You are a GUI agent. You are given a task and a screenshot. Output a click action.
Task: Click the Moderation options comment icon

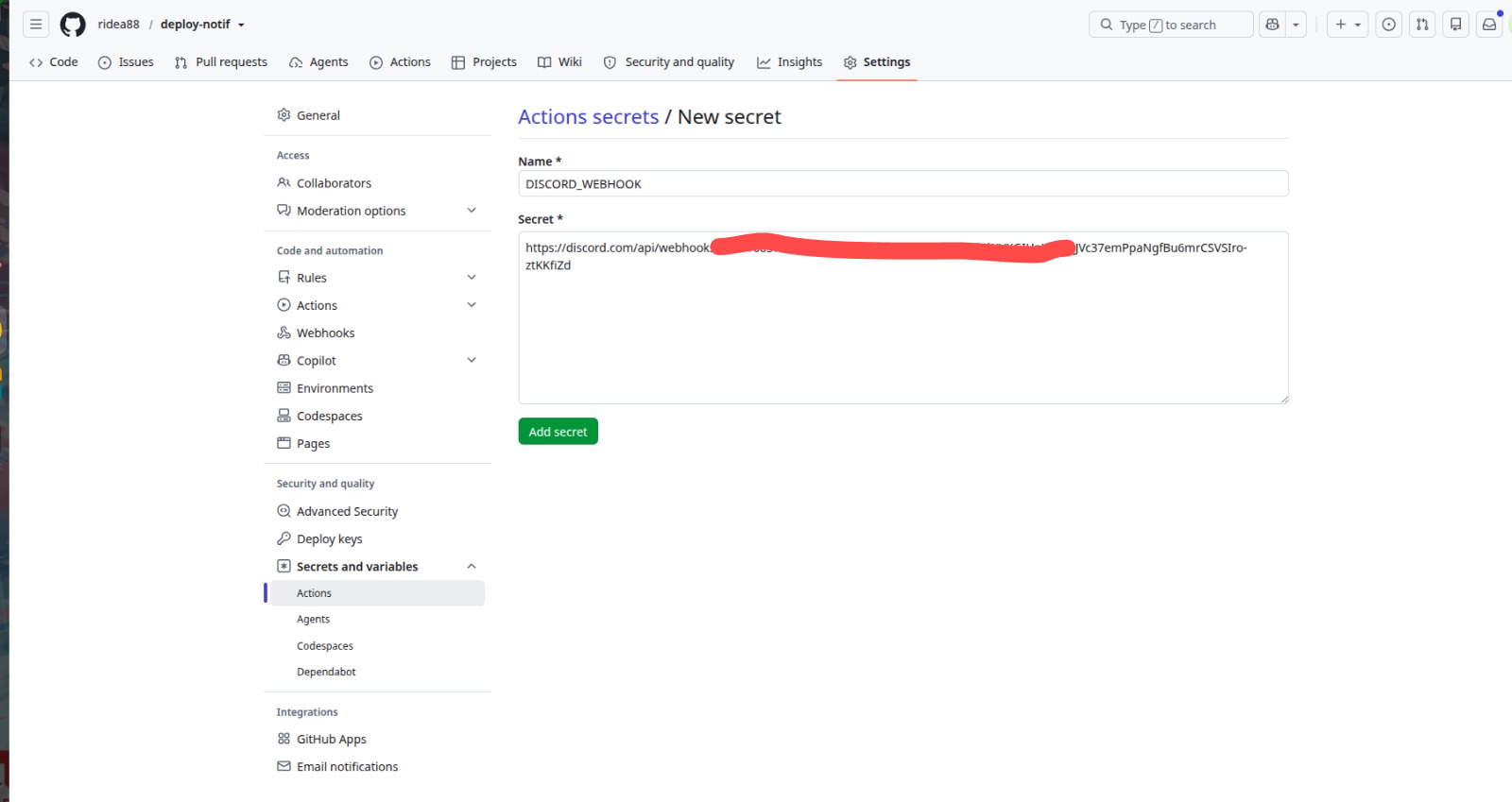tap(283, 210)
